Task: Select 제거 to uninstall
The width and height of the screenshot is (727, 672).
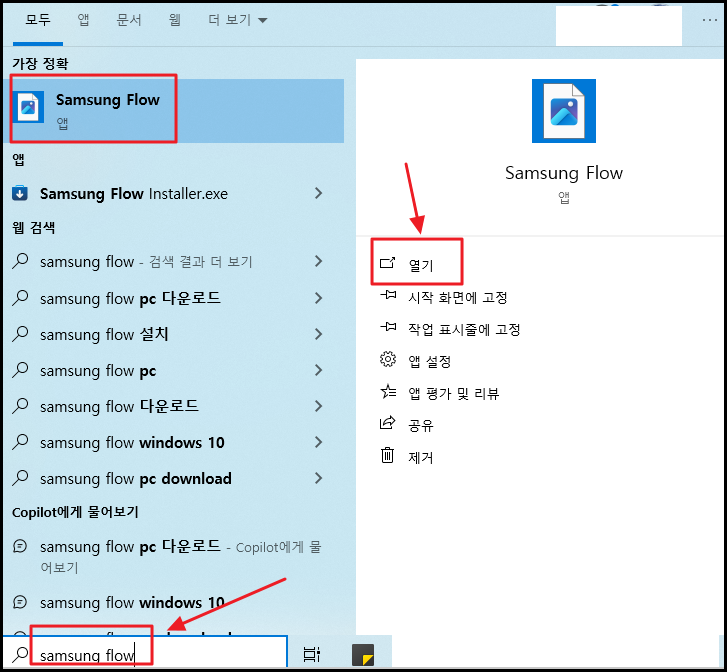Action: coord(421,457)
